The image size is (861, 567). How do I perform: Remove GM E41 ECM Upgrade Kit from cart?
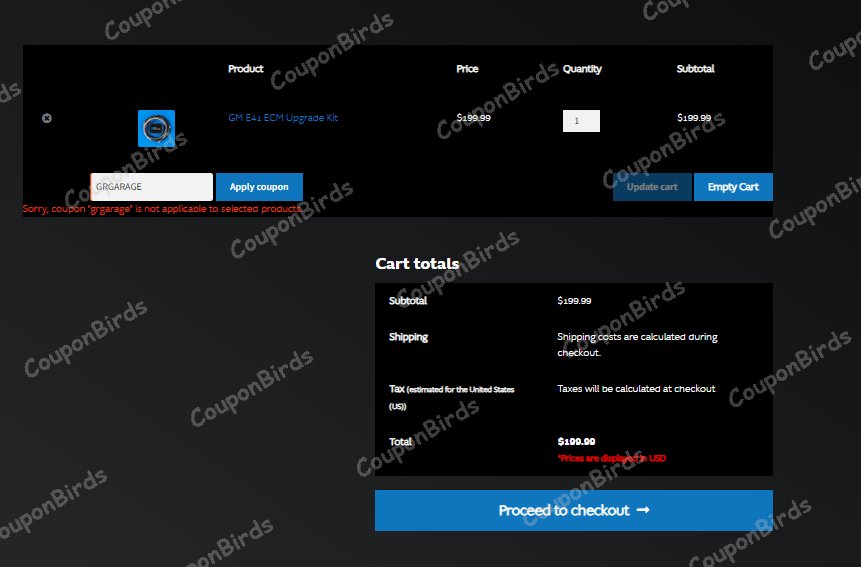click(47, 118)
